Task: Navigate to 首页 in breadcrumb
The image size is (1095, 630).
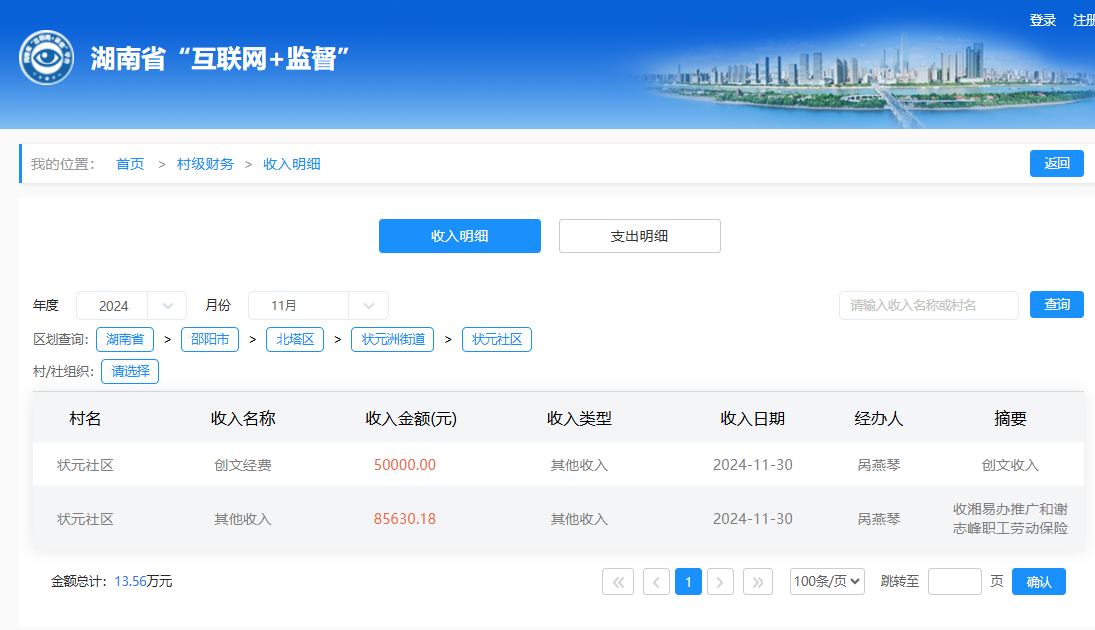Action: point(130,164)
